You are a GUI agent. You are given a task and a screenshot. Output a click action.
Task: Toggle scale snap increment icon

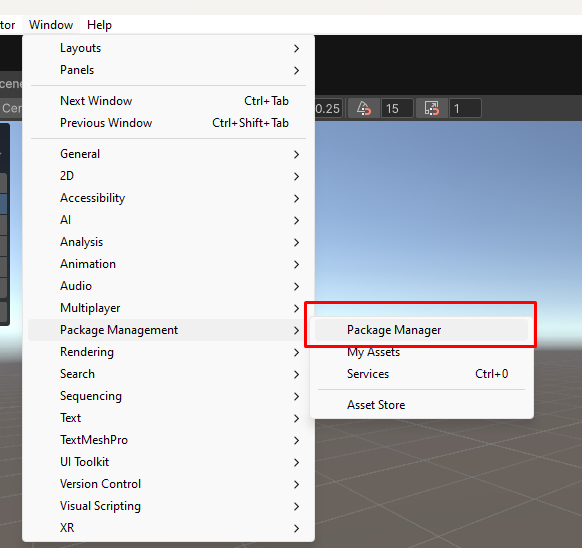click(x=432, y=108)
